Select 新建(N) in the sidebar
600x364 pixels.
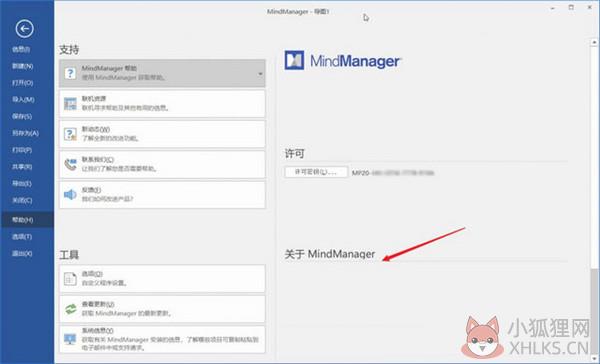click(22, 66)
